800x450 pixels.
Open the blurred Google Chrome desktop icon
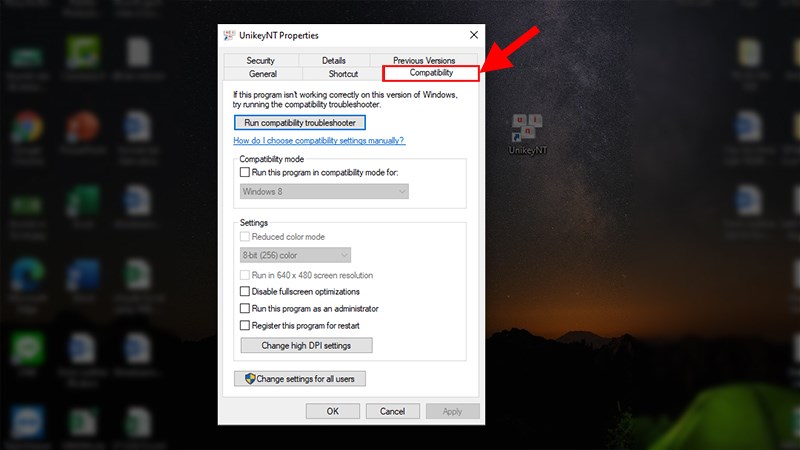click(27, 127)
